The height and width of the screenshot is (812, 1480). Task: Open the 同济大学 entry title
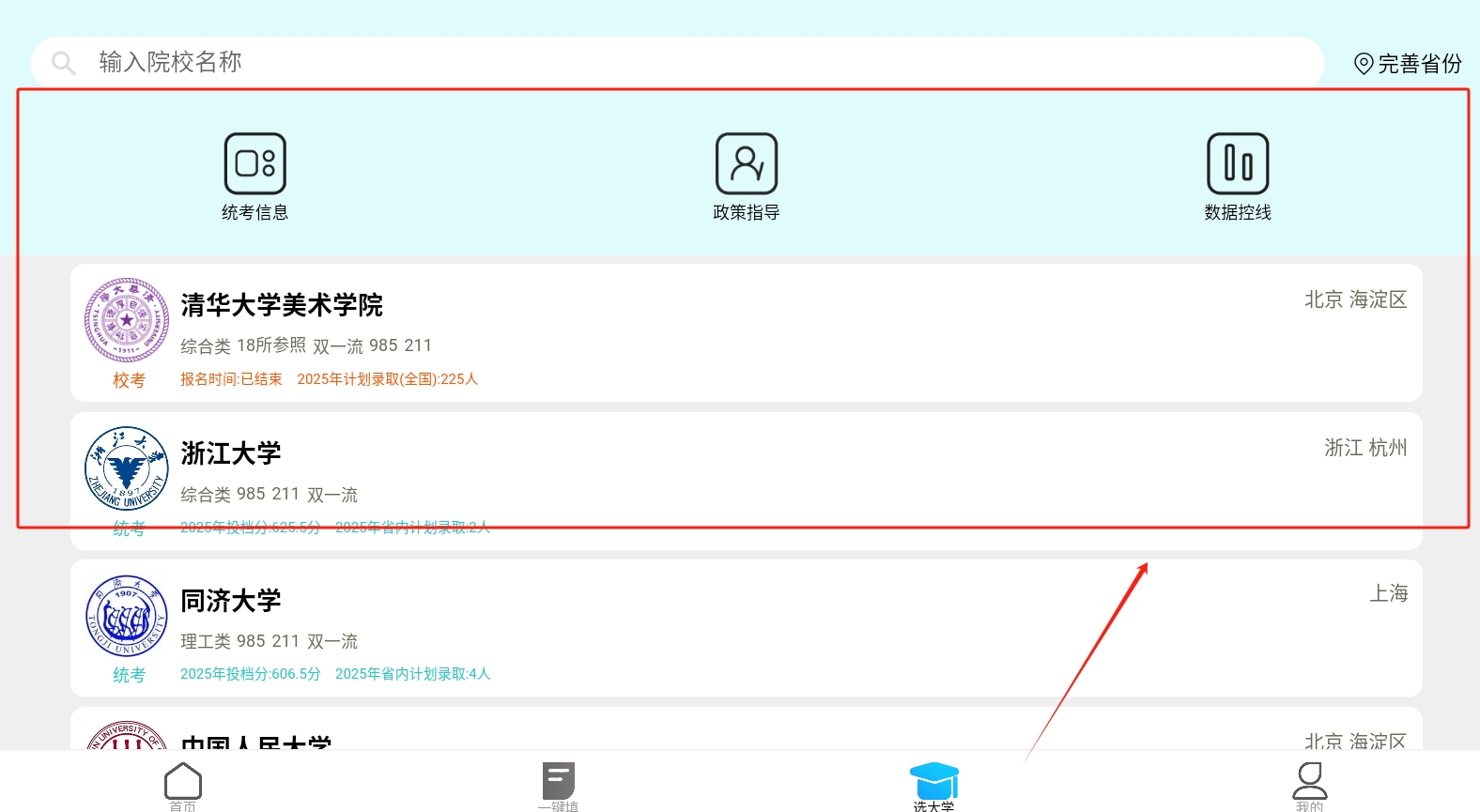coord(231,601)
